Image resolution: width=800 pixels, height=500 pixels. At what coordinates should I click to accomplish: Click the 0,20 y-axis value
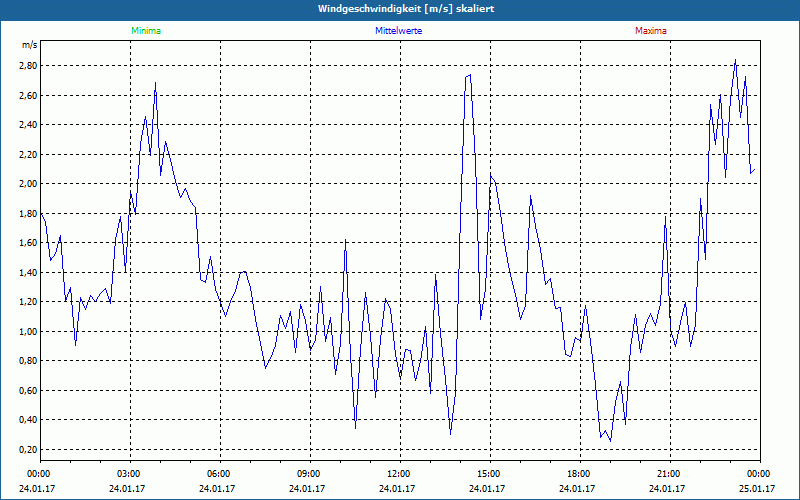pyautogui.click(x=29, y=449)
